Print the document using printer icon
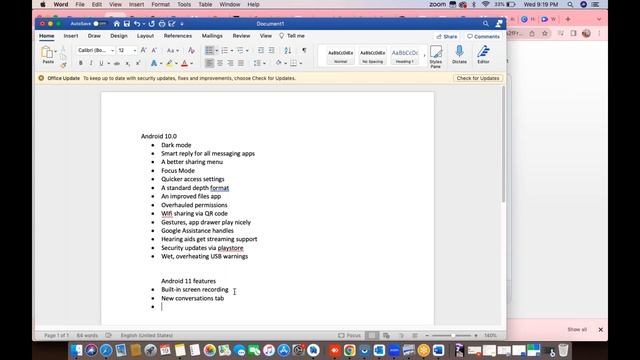Viewport: 640px width, 360px height. click(x=162, y=24)
